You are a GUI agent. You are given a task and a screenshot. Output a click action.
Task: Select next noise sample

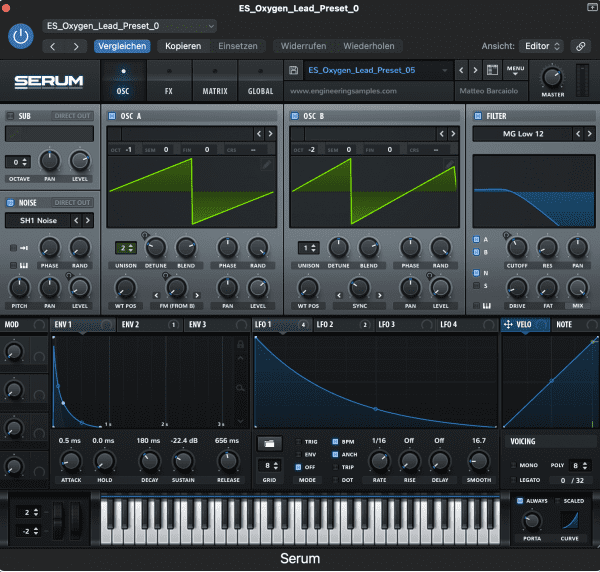[88, 220]
